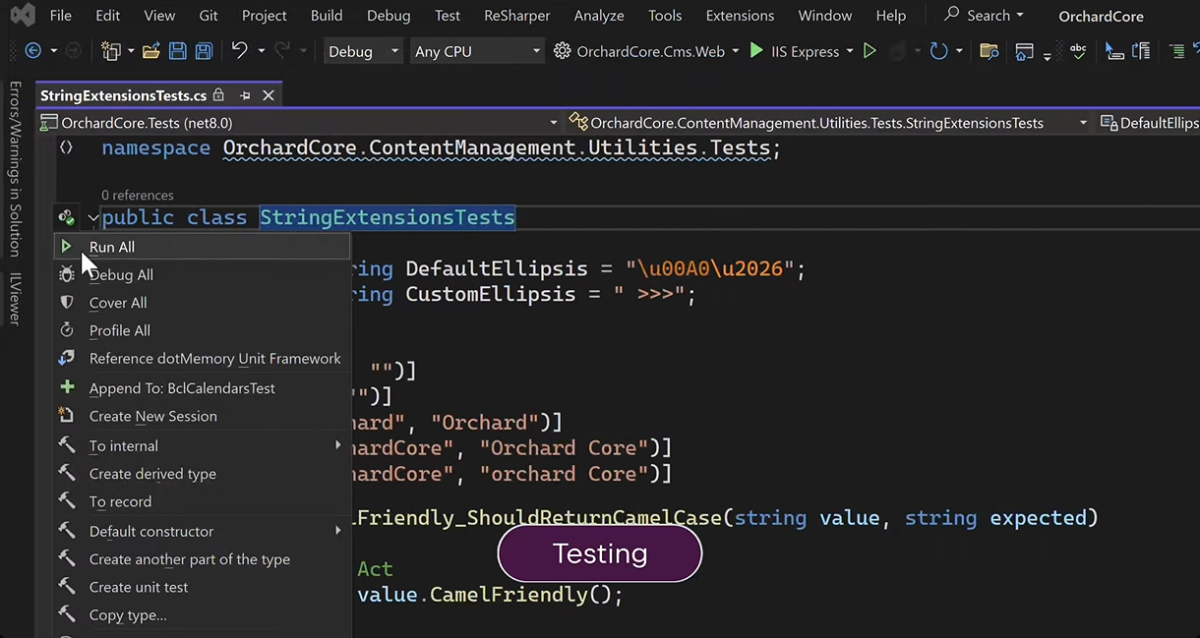
Task: Click the Navigate Backward arrow icon
Action: click(33, 51)
